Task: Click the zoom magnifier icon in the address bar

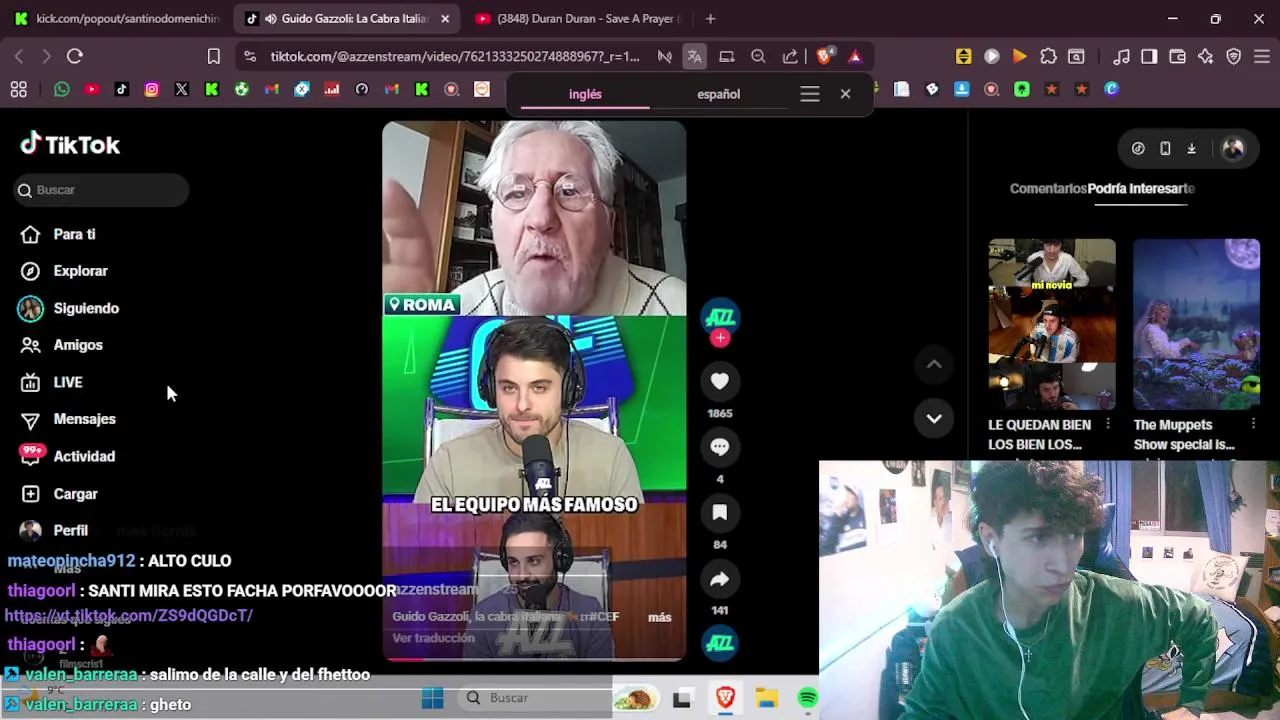Action: (758, 56)
